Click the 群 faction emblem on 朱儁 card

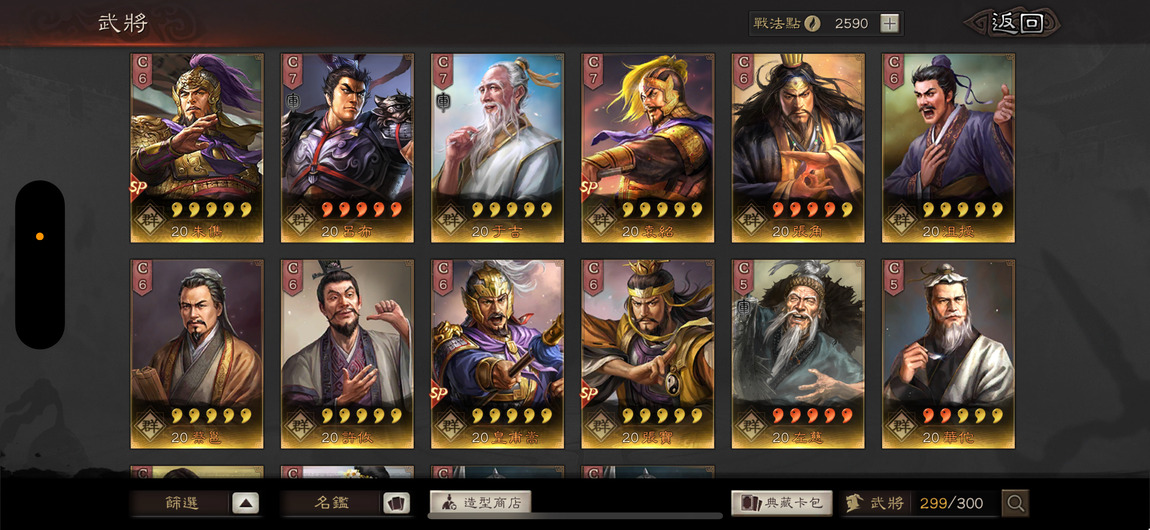coord(150,219)
